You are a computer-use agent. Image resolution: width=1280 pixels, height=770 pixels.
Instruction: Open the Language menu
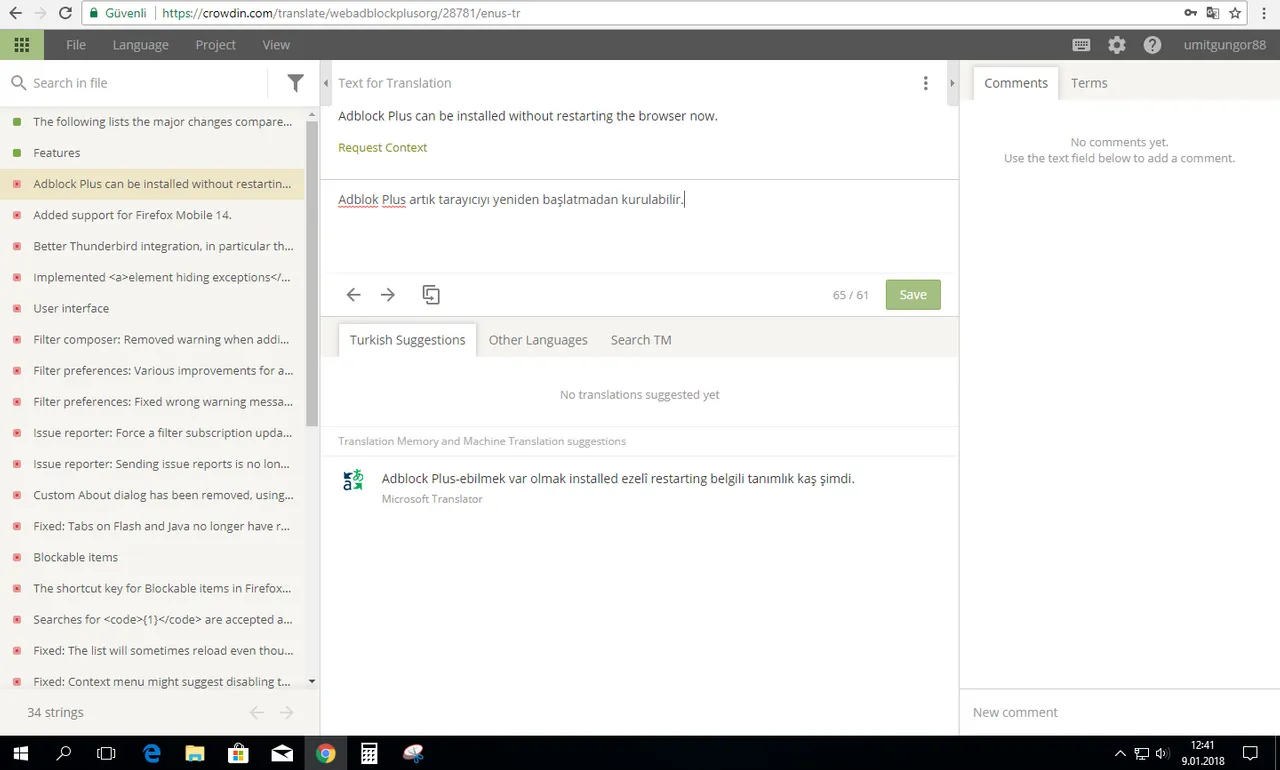(x=140, y=45)
